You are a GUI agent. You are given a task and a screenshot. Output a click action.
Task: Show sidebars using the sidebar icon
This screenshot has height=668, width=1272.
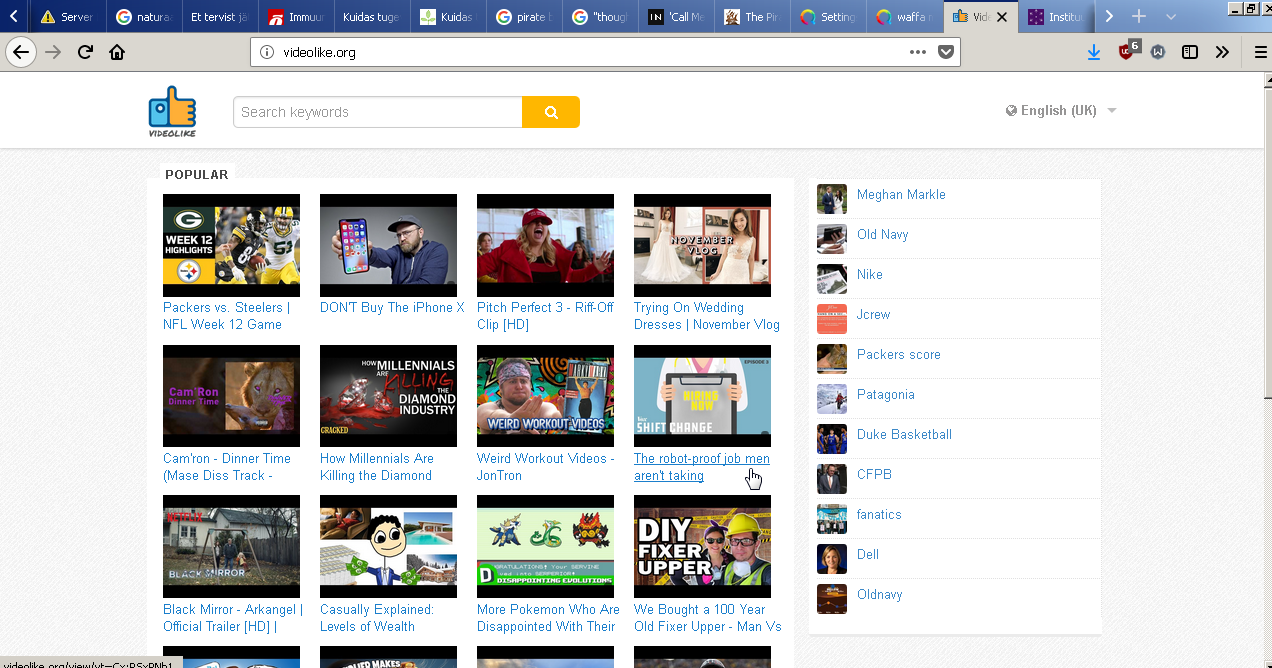[x=1189, y=52]
